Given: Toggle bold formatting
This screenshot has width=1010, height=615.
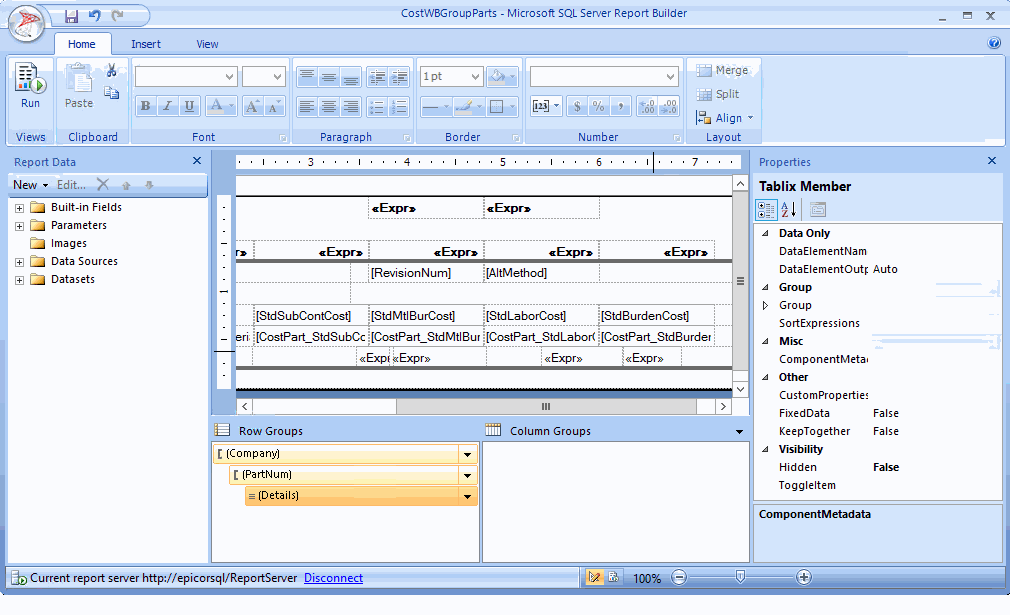Looking at the screenshot, I should [146, 106].
